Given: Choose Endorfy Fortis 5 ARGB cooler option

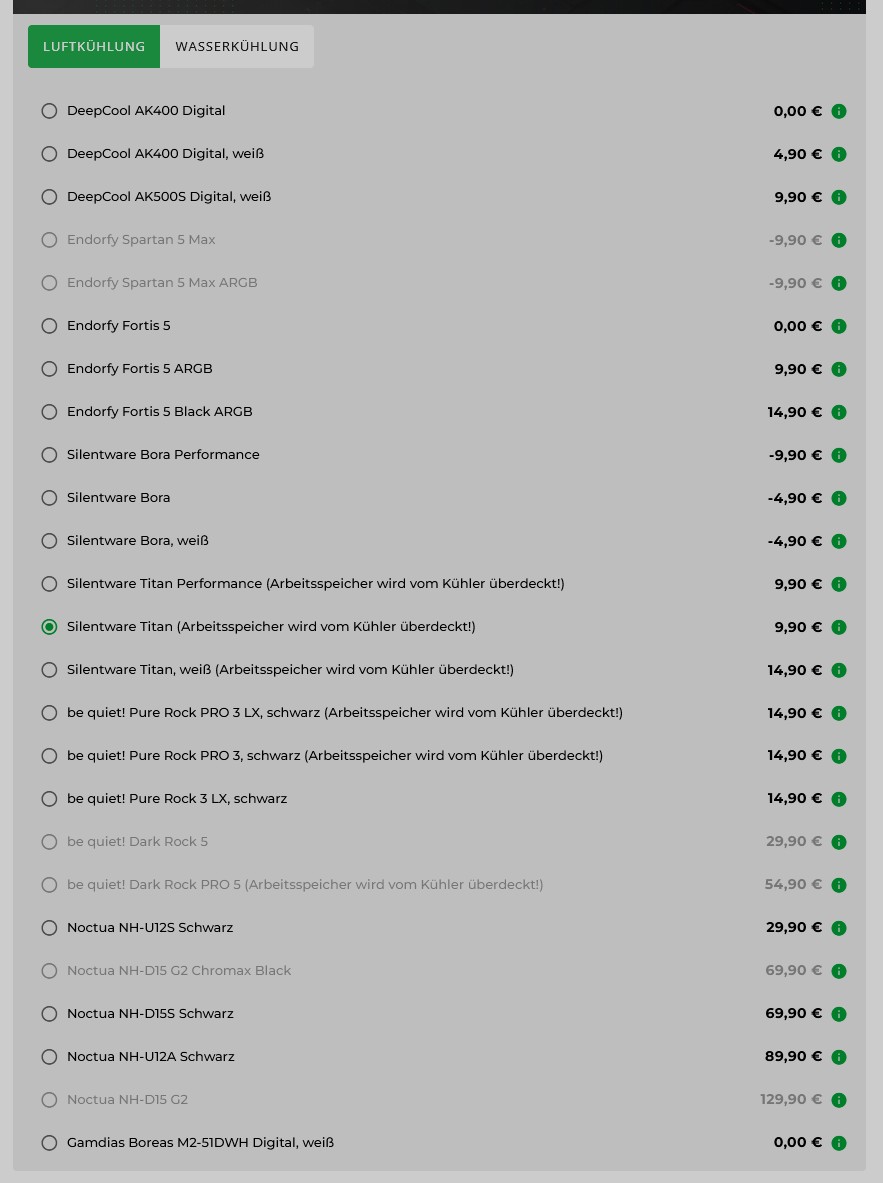Looking at the screenshot, I should pos(49,369).
